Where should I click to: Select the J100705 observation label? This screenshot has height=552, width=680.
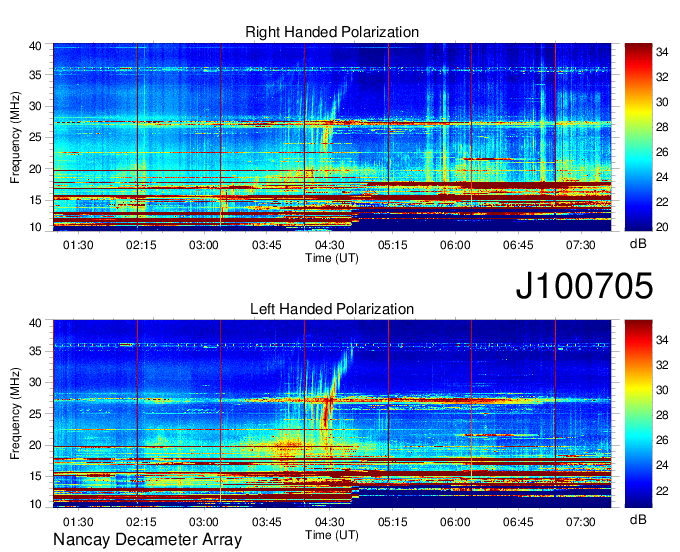click(x=584, y=285)
